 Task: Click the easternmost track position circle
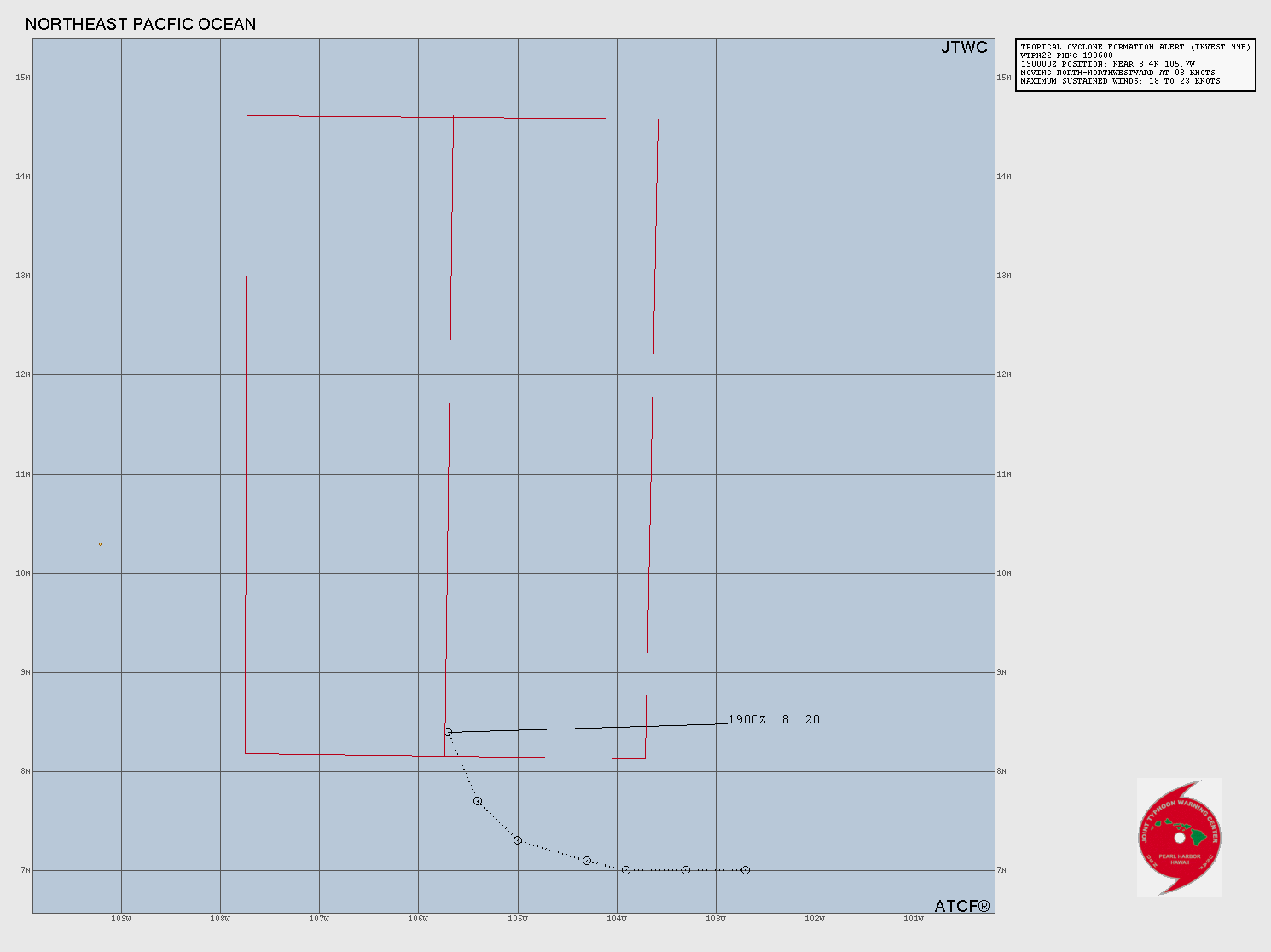[746, 870]
